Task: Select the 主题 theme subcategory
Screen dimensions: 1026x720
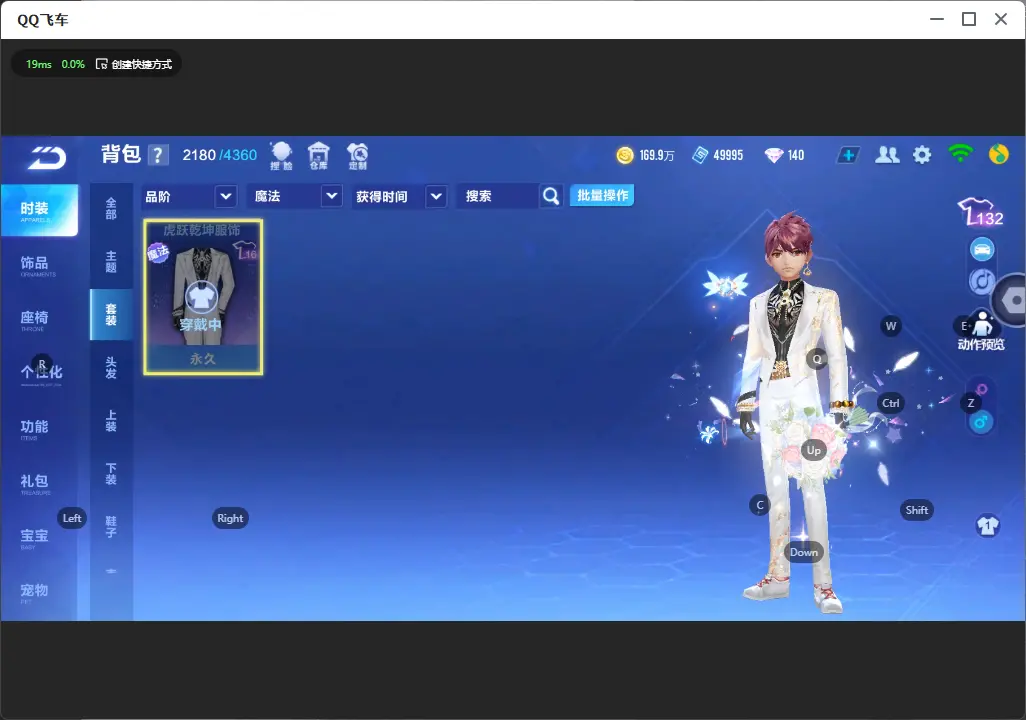Action: pos(111,262)
